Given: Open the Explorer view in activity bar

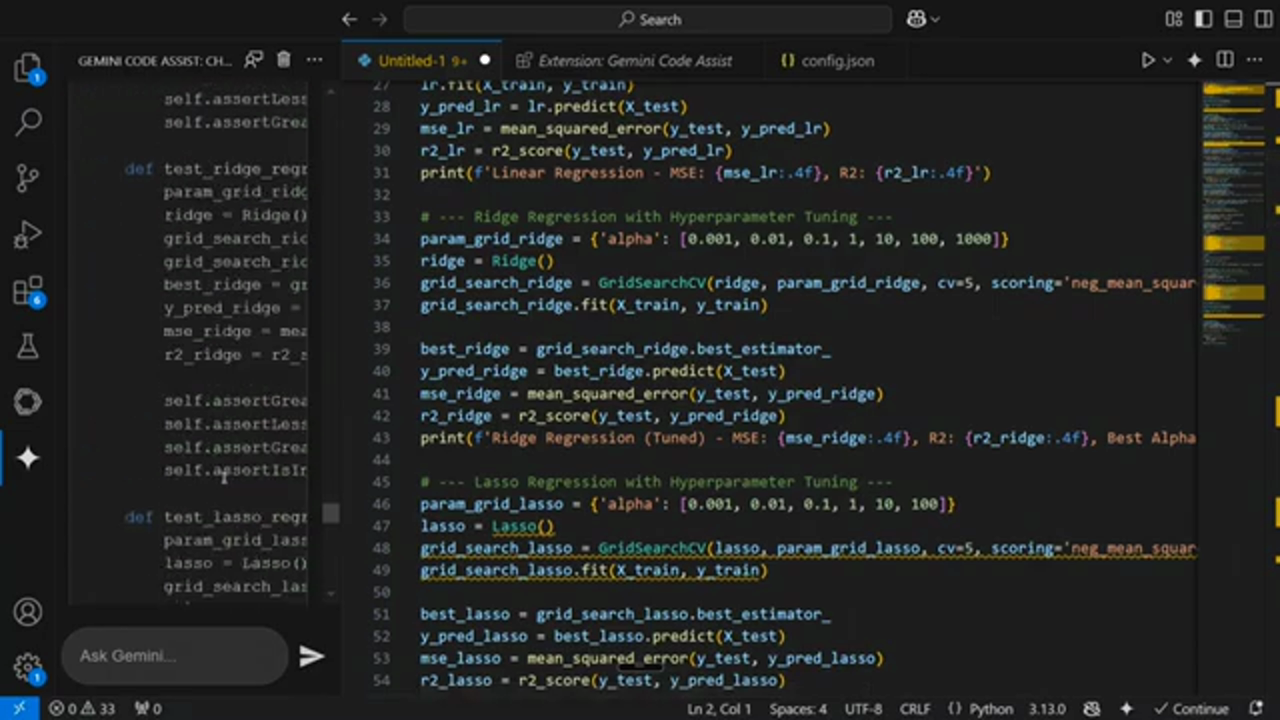Looking at the screenshot, I should [28, 68].
